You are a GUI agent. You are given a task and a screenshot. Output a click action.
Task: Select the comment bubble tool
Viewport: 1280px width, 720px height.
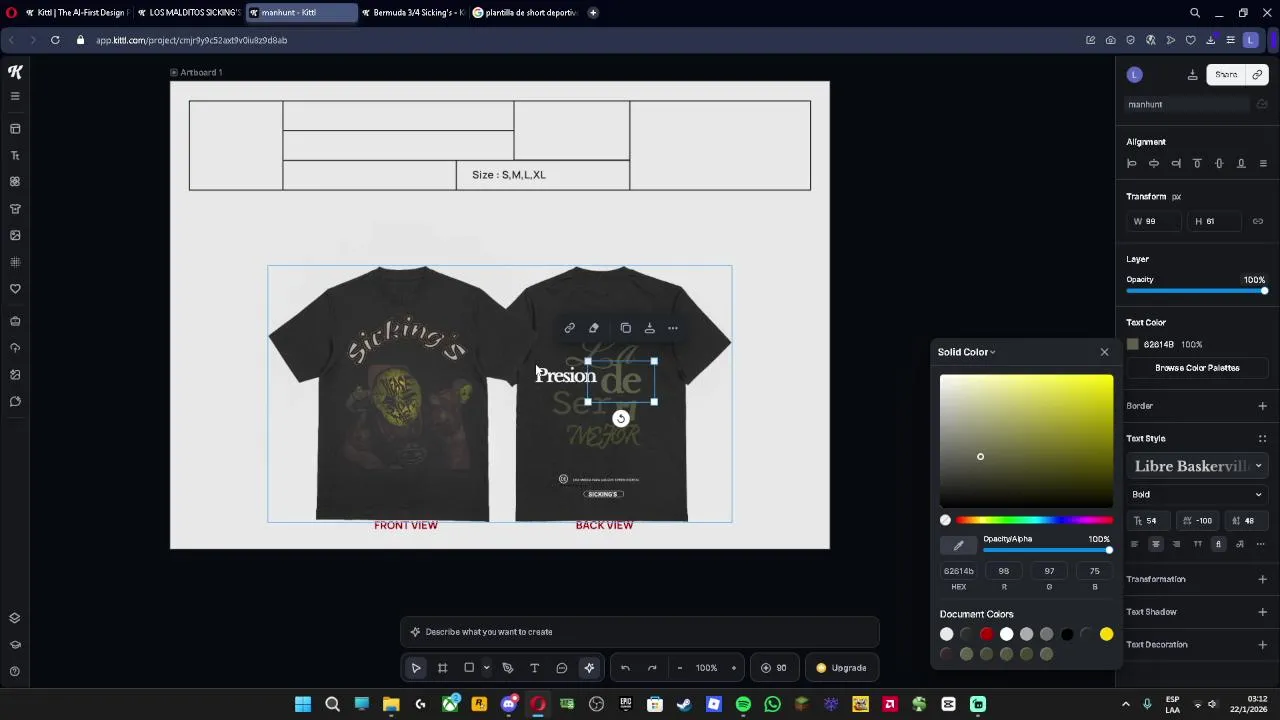562,668
